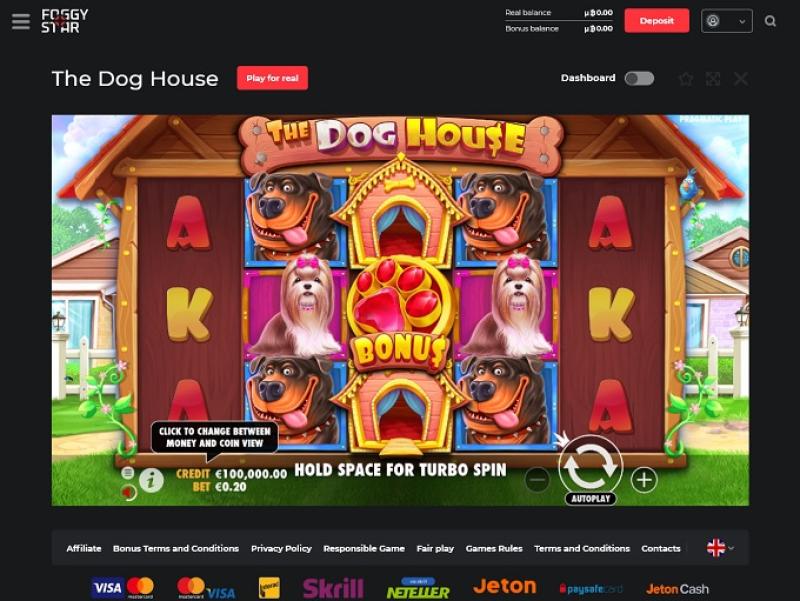The height and width of the screenshot is (601, 800).
Task: Open the hamburger menu icon
Action: (21, 21)
